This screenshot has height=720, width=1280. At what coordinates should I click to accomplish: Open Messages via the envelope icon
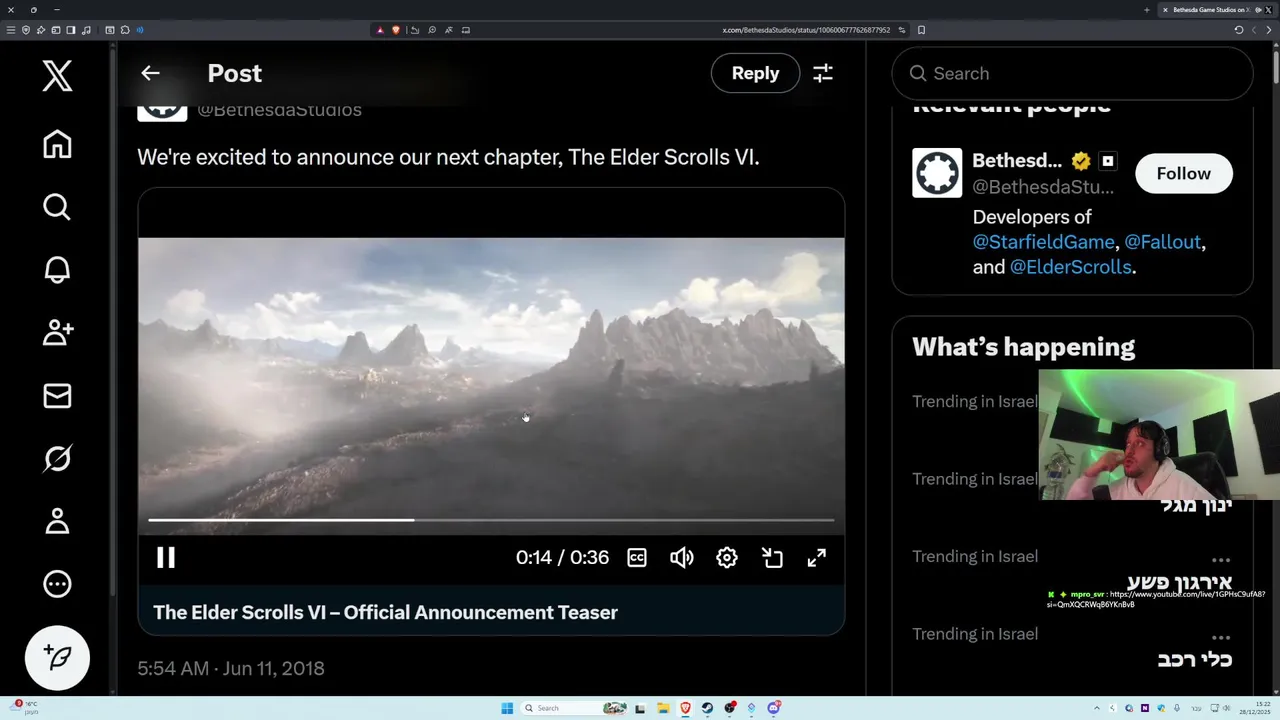pyautogui.click(x=57, y=395)
